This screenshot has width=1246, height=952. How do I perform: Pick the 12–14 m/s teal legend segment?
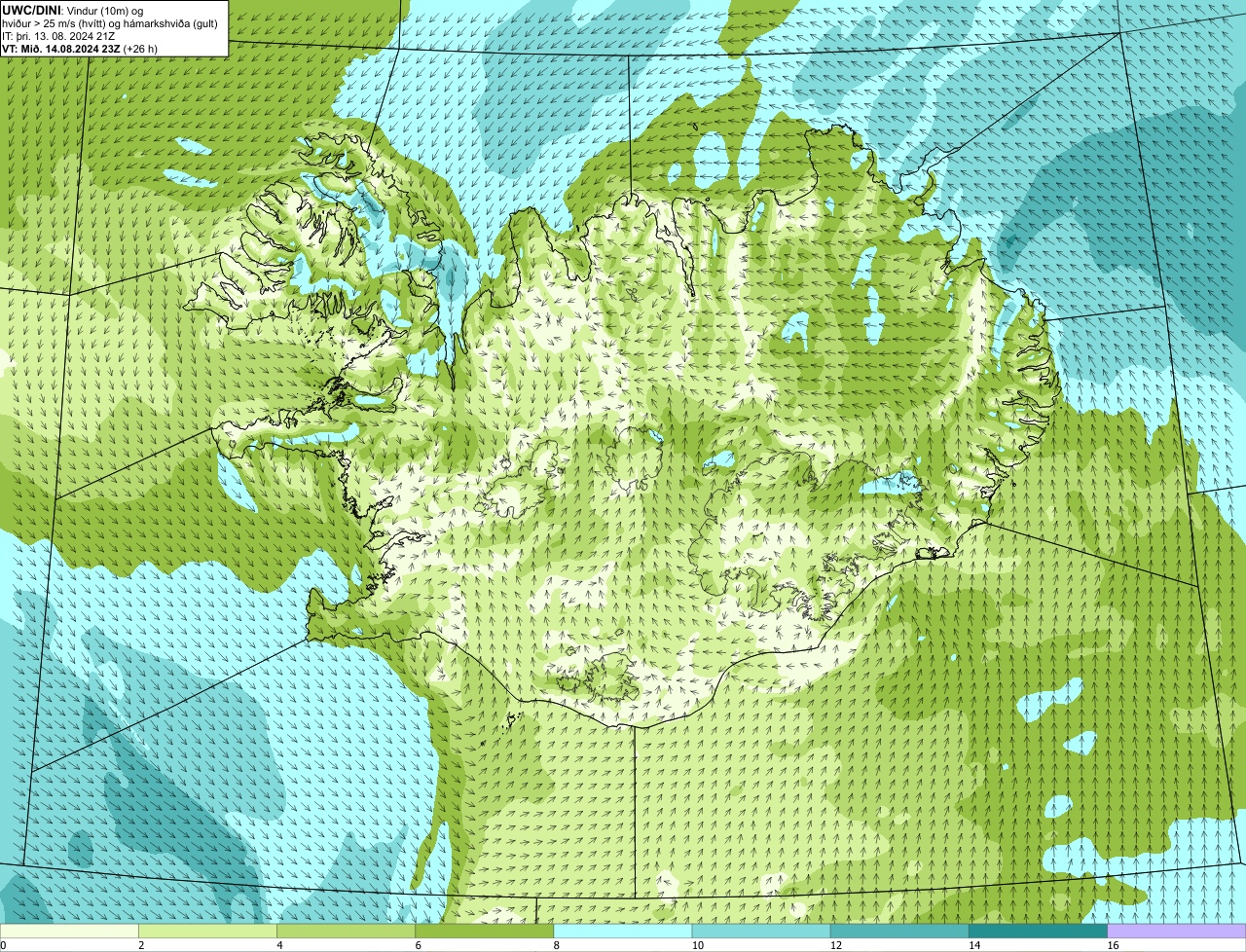click(899, 932)
